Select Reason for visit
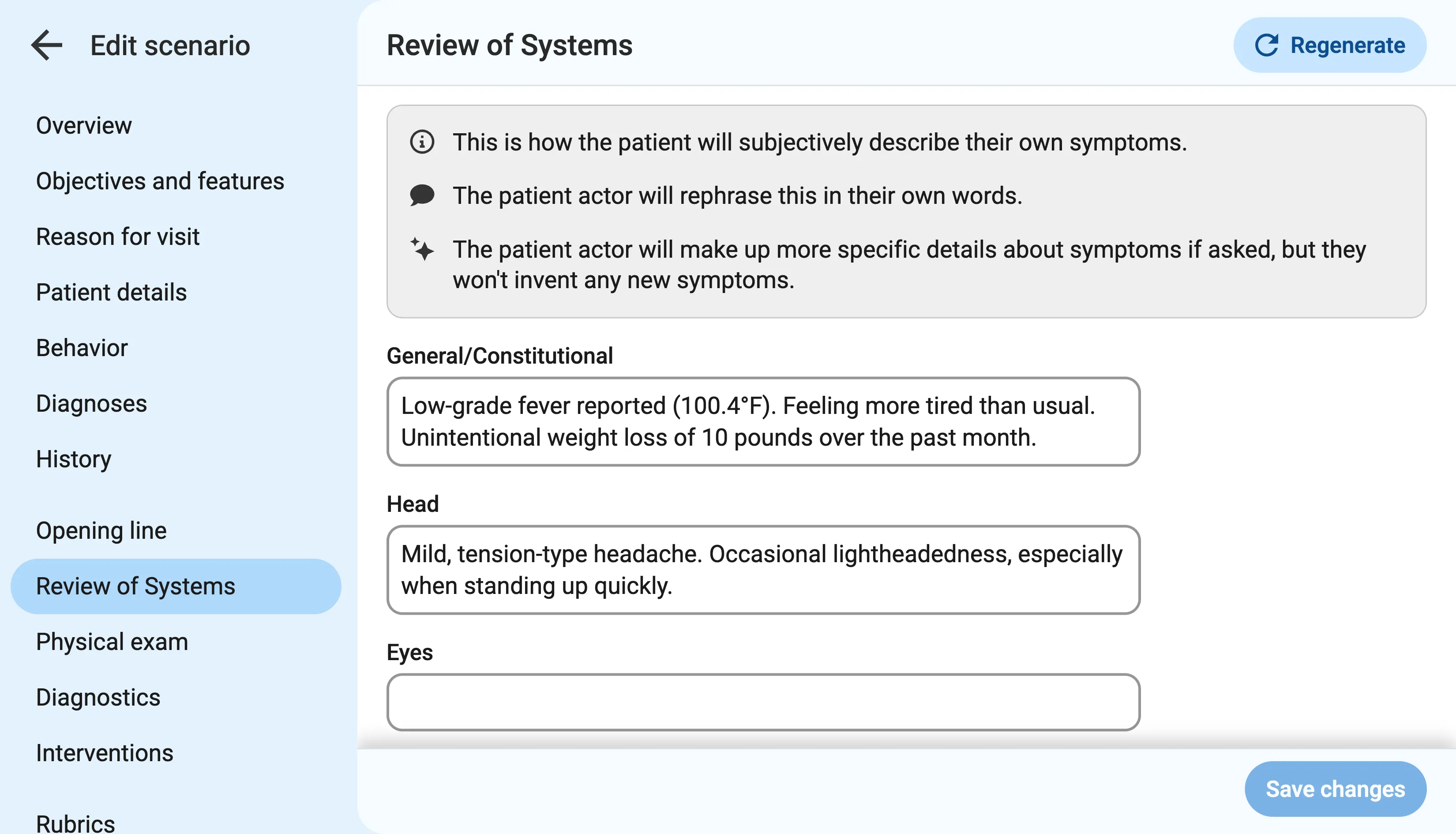Viewport: 1456px width, 834px height. pyautogui.click(x=117, y=237)
